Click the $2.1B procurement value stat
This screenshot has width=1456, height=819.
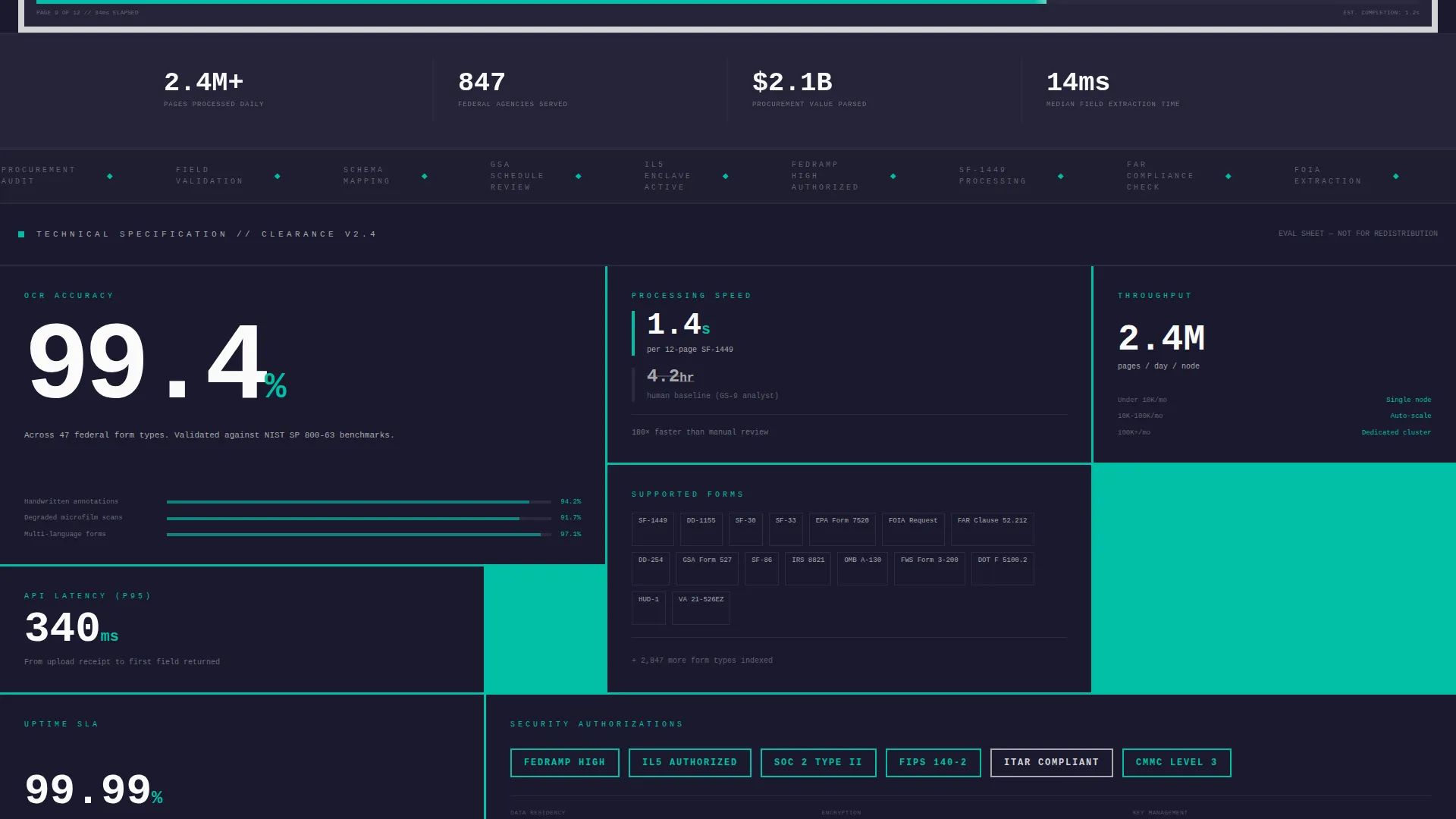coord(809,89)
